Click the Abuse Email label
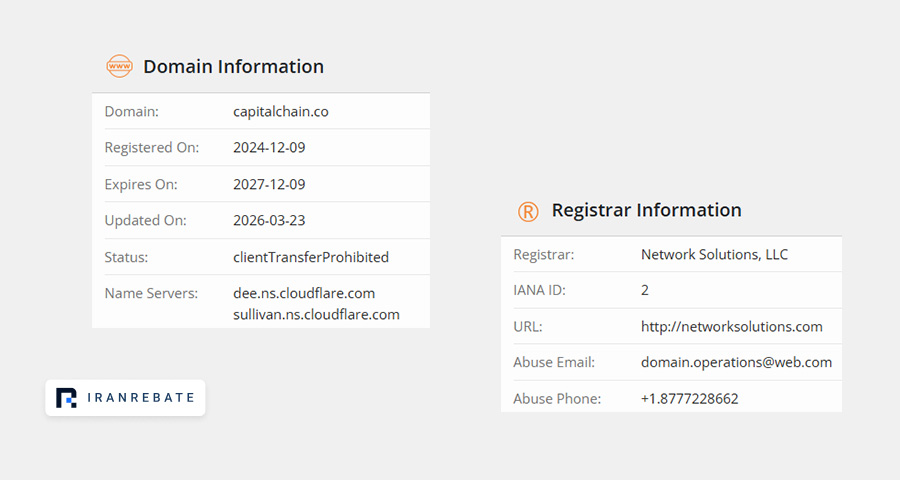The image size is (900, 480). [554, 362]
